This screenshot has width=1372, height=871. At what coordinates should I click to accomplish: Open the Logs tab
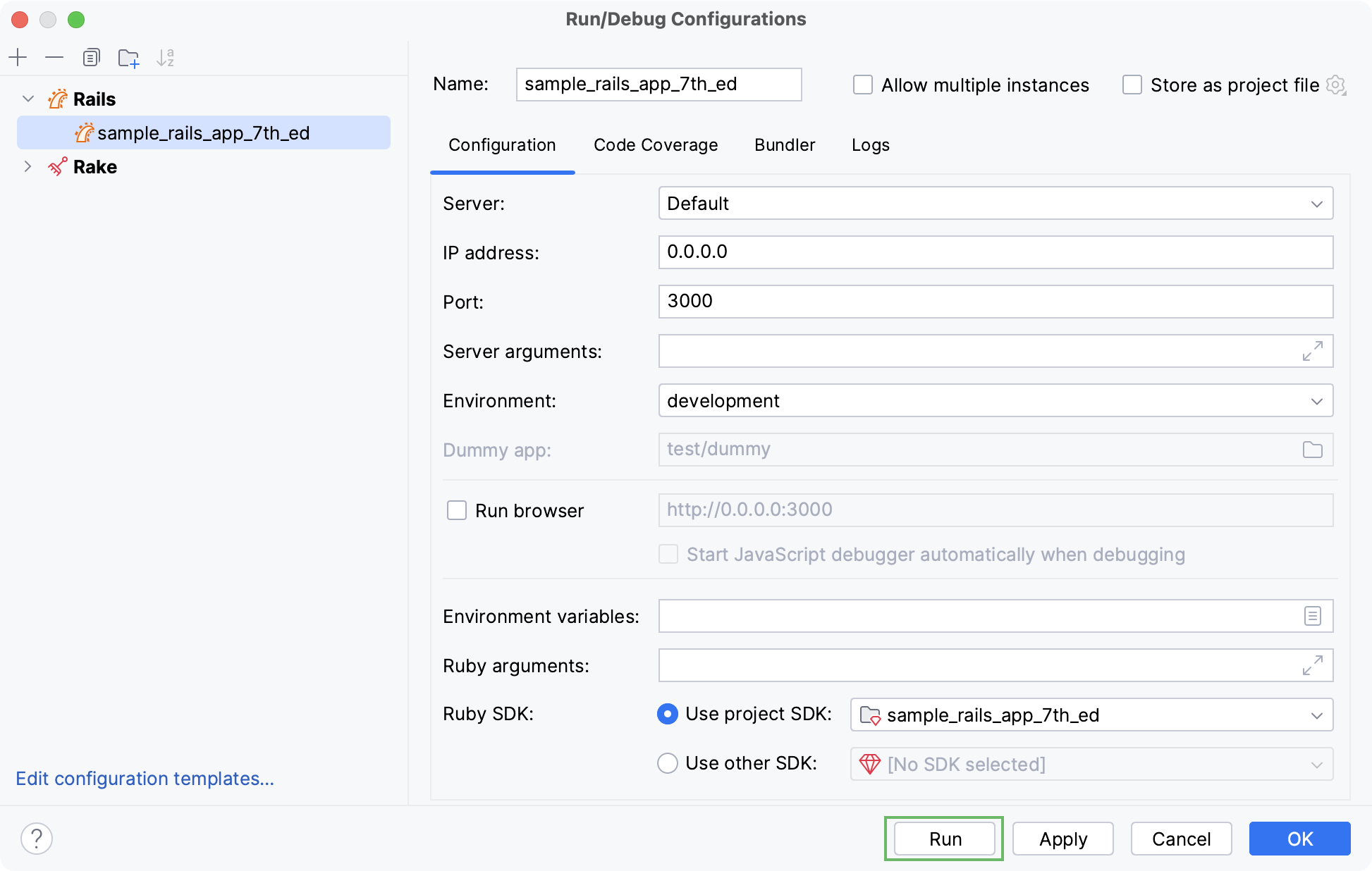pyautogui.click(x=871, y=145)
